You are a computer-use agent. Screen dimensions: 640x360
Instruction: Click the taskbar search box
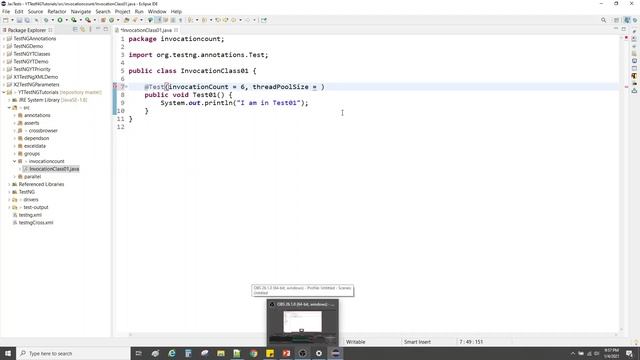point(73,353)
